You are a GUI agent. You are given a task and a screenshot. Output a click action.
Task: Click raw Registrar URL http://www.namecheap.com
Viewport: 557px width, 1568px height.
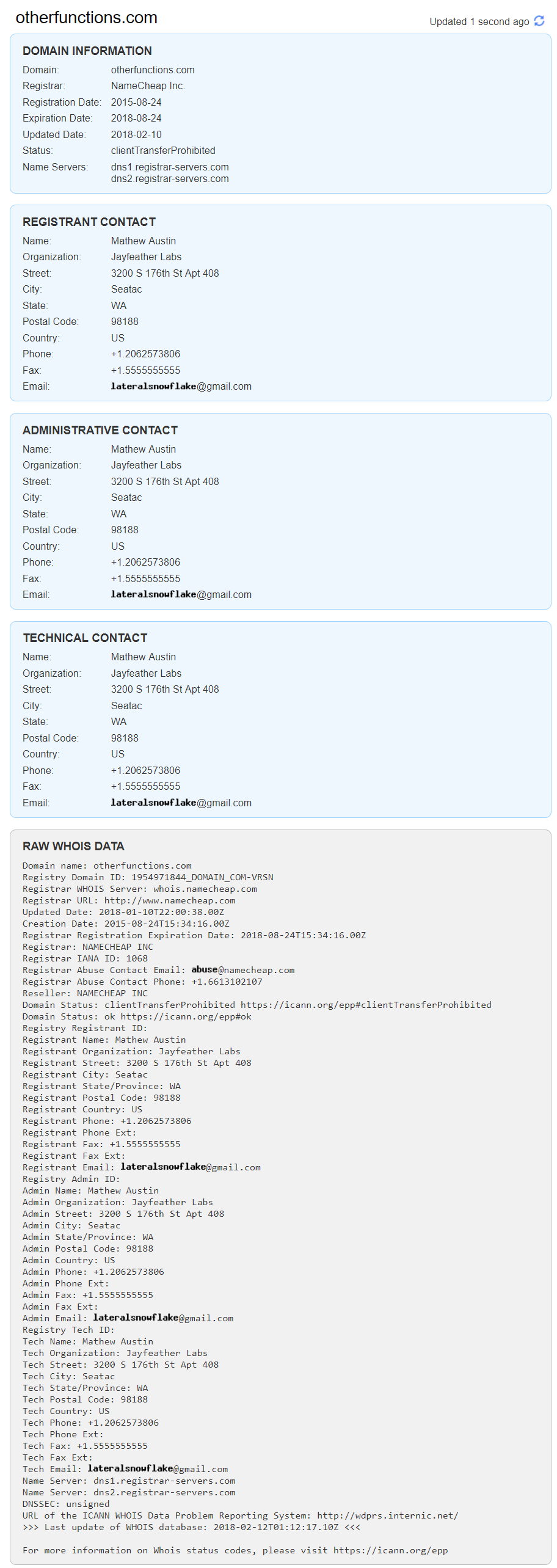(x=170, y=901)
